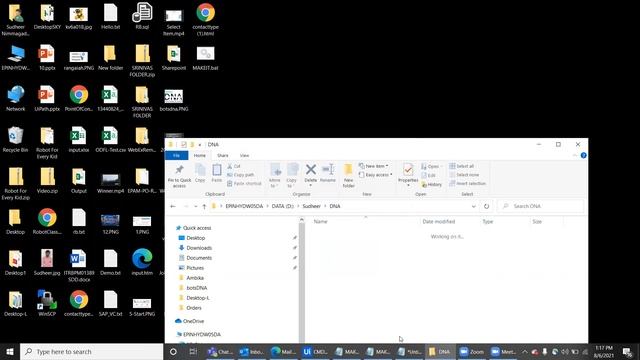The image size is (640, 360).
Task: Open the Windows Start menu
Action: click(10, 351)
